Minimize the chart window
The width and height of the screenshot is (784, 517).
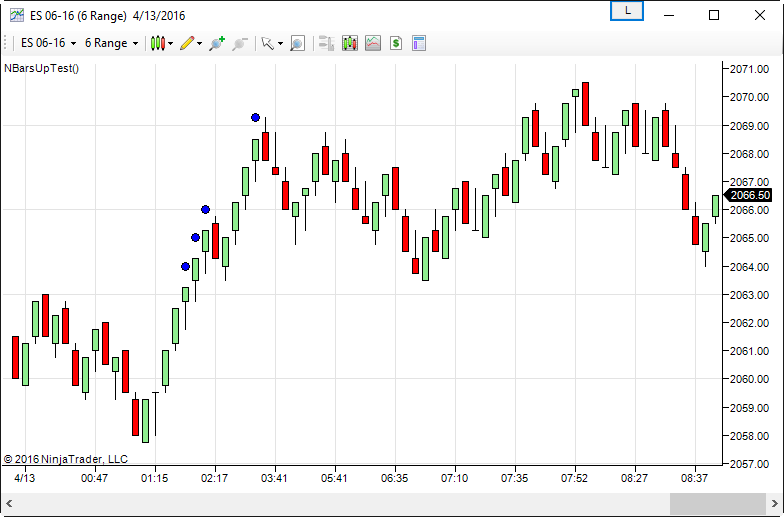[669, 16]
